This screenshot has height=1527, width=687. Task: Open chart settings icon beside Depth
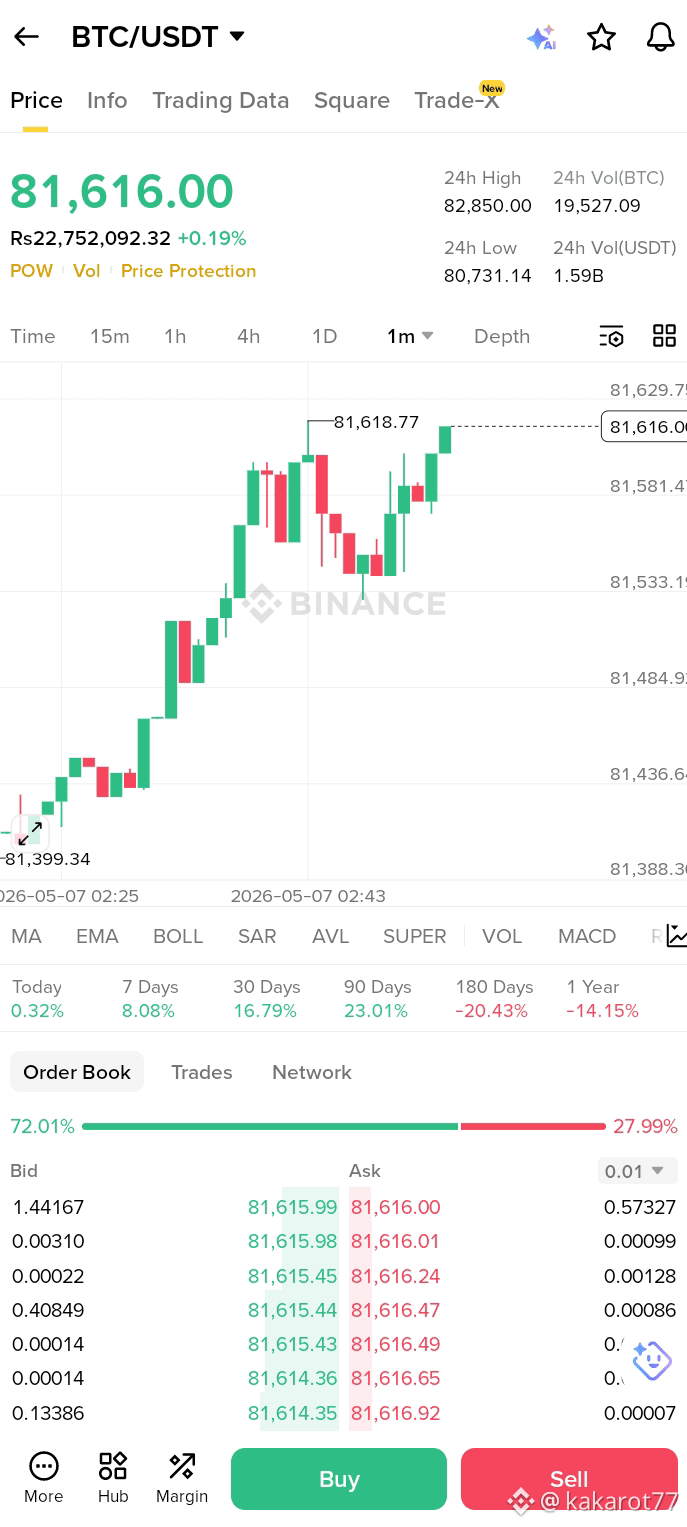click(x=611, y=336)
